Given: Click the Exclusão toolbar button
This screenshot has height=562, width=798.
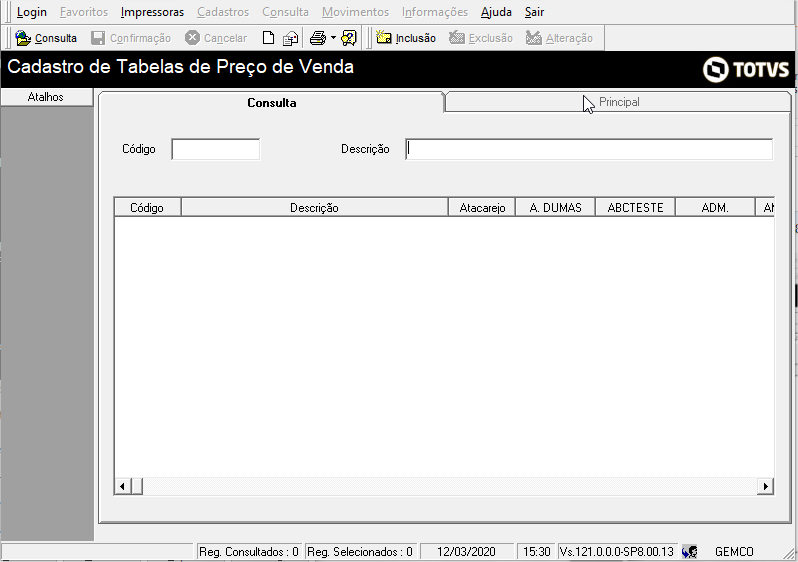Looking at the screenshot, I should 481,38.
